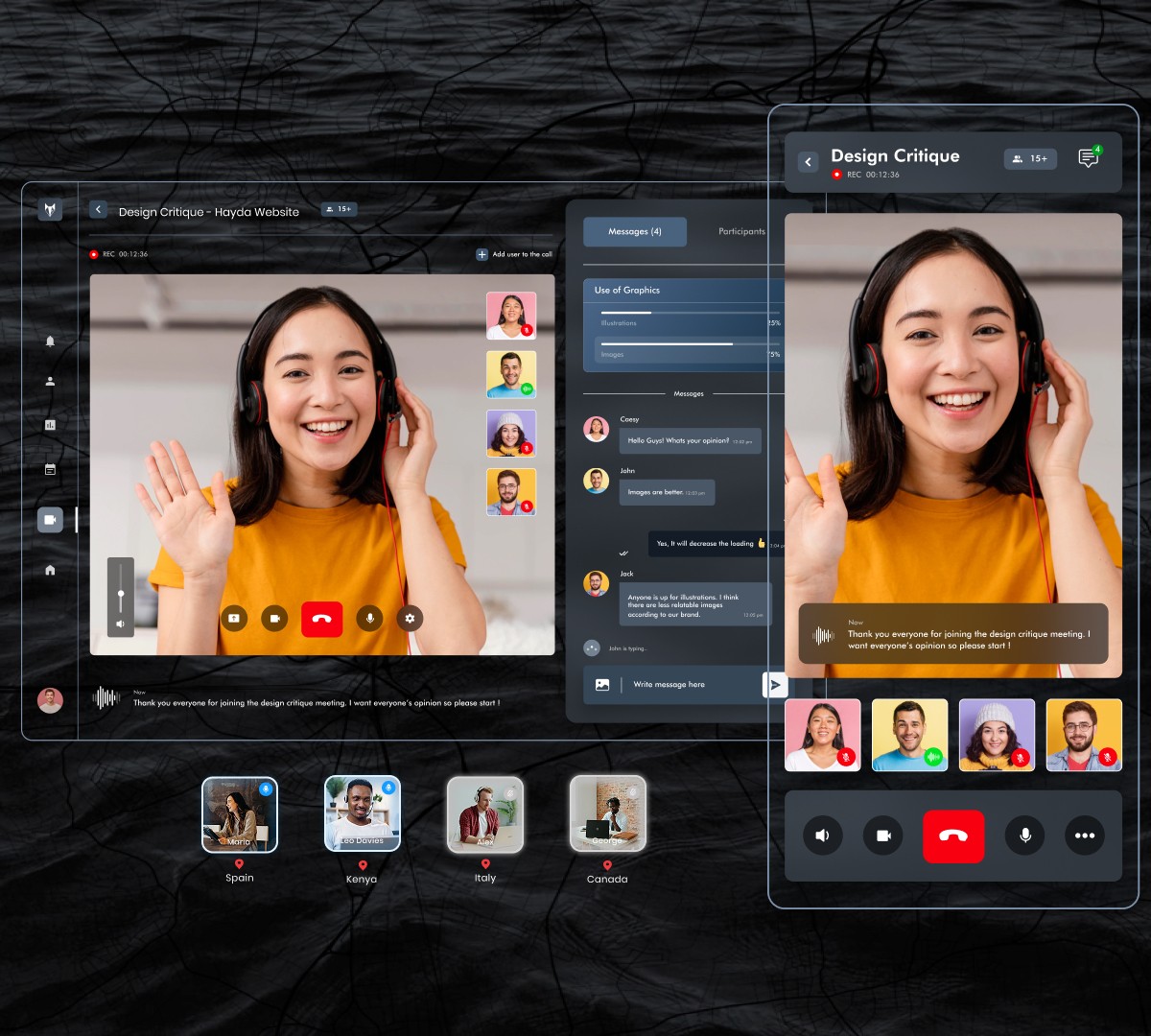Click John's avatar in messages
This screenshot has width=1151, height=1036.
(597, 481)
